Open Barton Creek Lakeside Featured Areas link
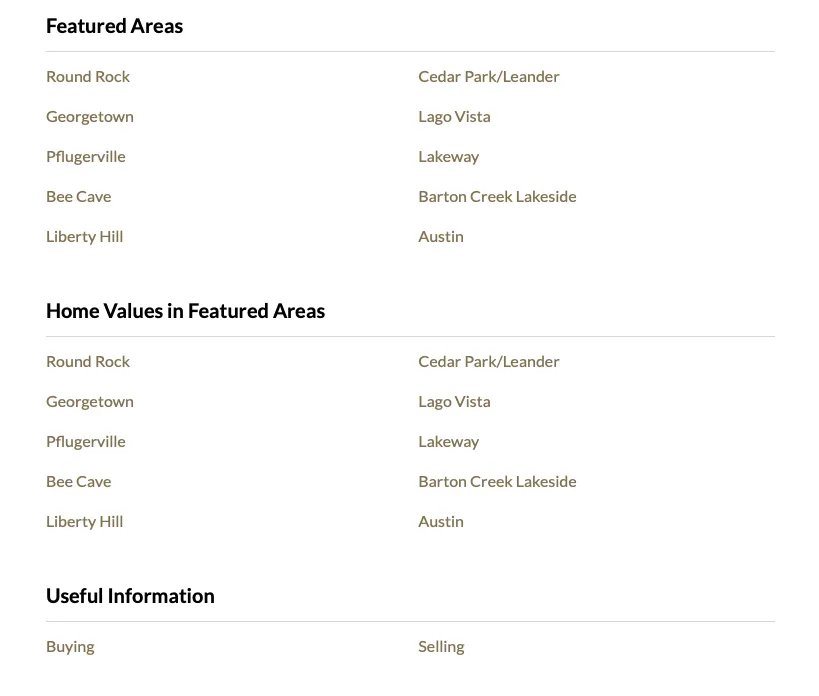This screenshot has width=819, height=696. coord(497,197)
